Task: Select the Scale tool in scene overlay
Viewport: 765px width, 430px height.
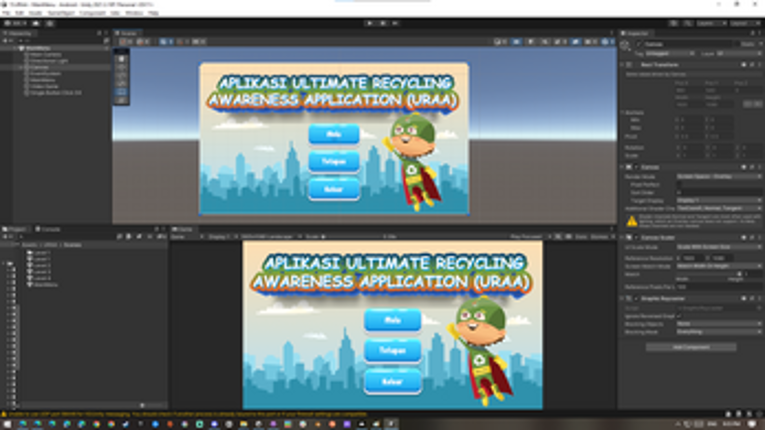Action: pos(121,83)
